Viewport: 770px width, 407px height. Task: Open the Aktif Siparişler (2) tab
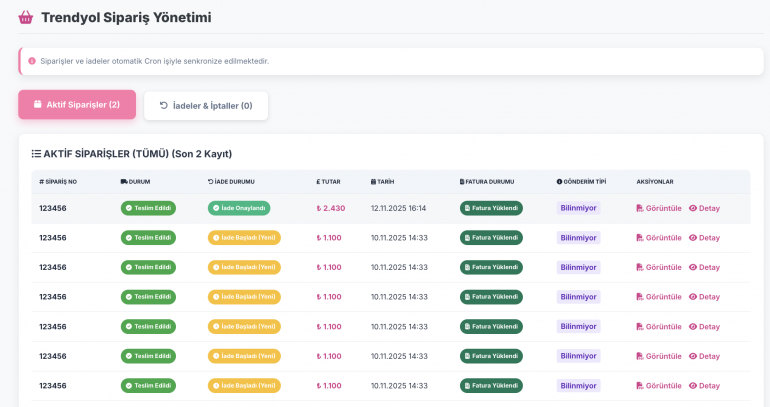click(77, 105)
